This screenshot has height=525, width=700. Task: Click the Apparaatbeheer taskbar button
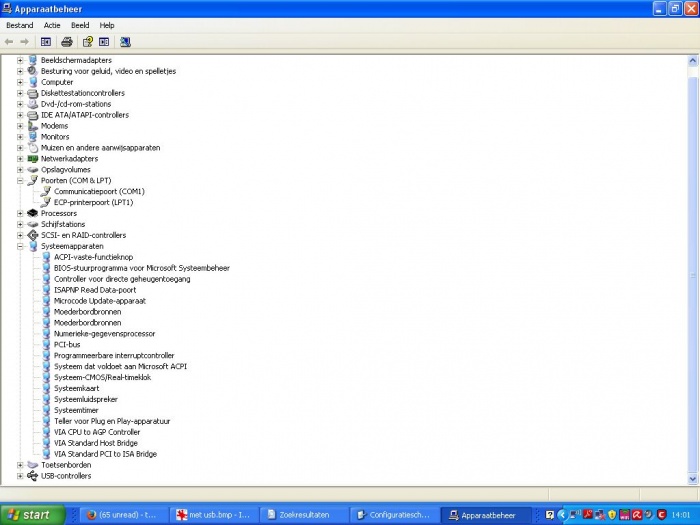tap(484, 515)
